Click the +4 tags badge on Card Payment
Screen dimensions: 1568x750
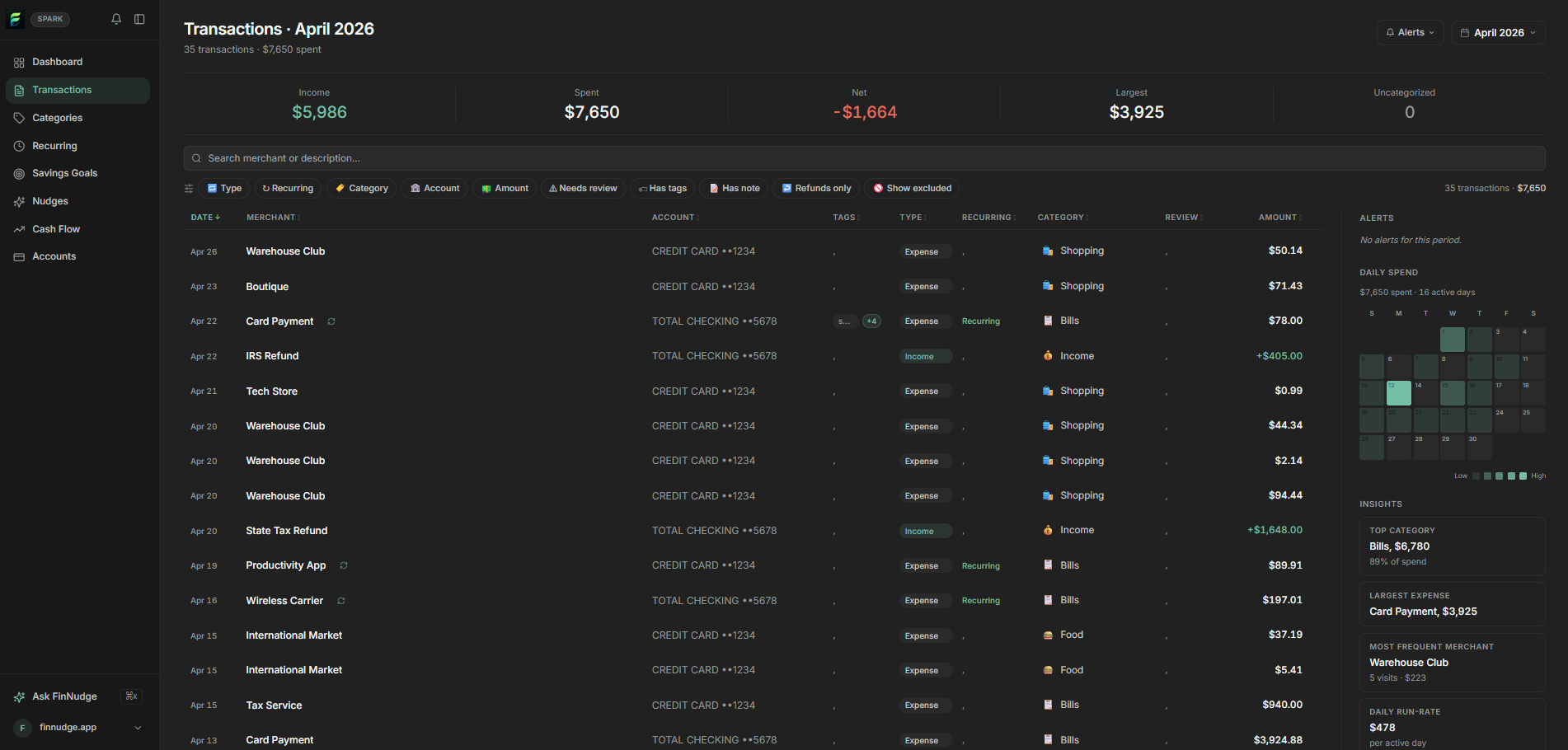click(x=871, y=321)
